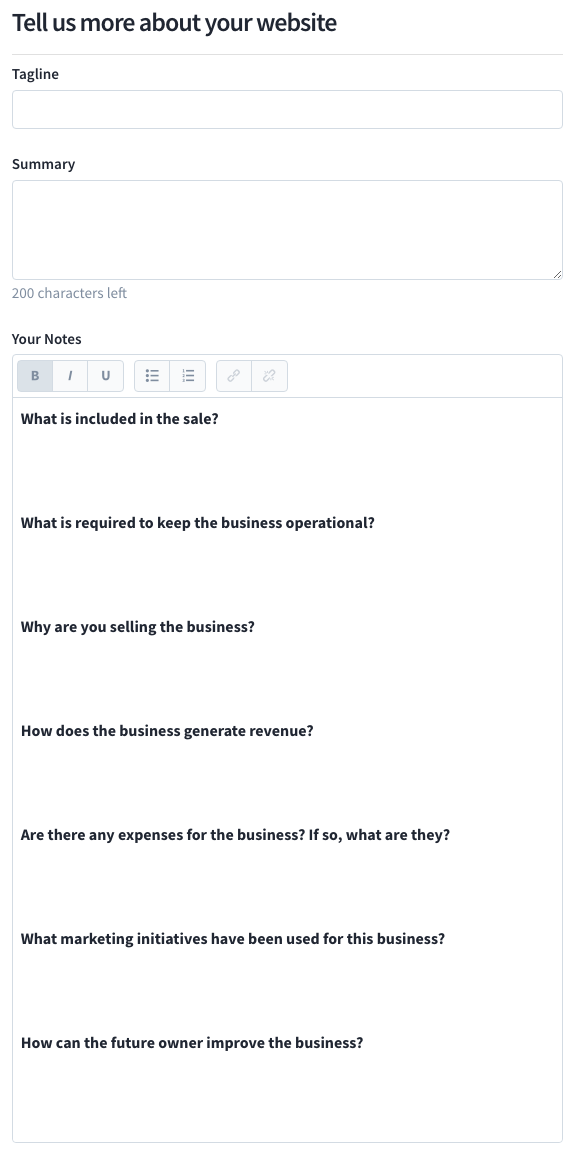Click the Tagline input field
Image resolution: width=580 pixels, height=1158 pixels.
pyautogui.click(x=287, y=109)
